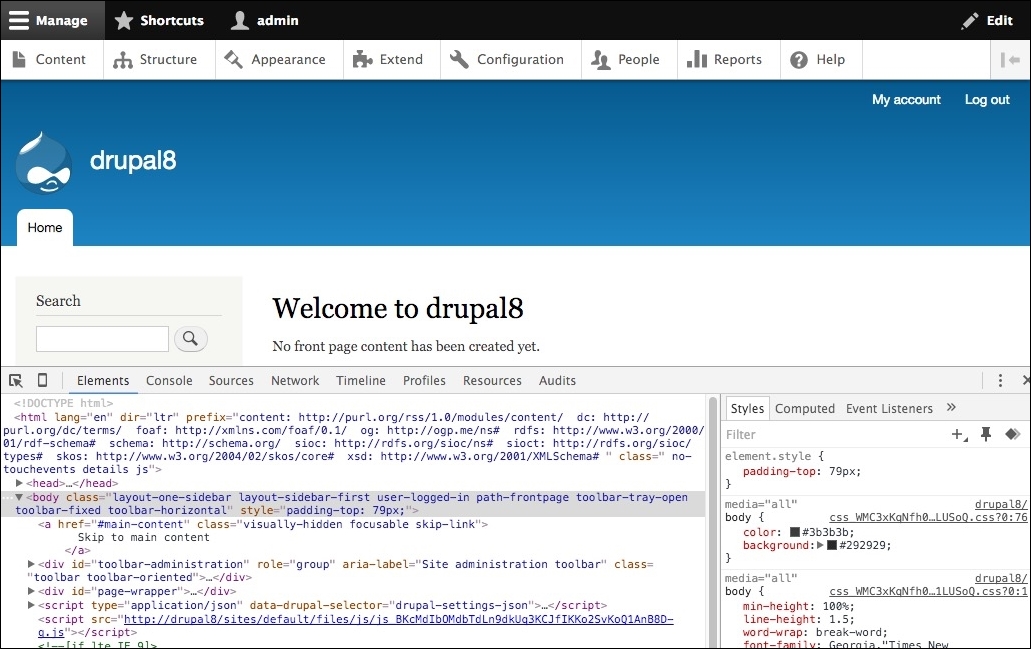The height and width of the screenshot is (649, 1031).
Task: Click the #3b3b3b color swatch
Action: tap(794, 532)
